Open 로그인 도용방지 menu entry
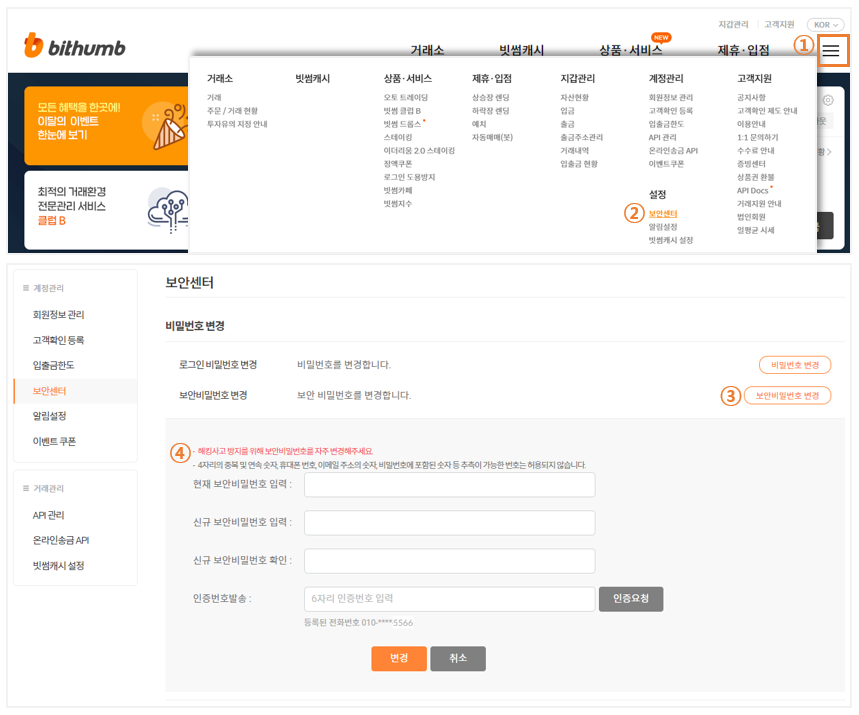The width and height of the screenshot is (859, 715). 409,177
